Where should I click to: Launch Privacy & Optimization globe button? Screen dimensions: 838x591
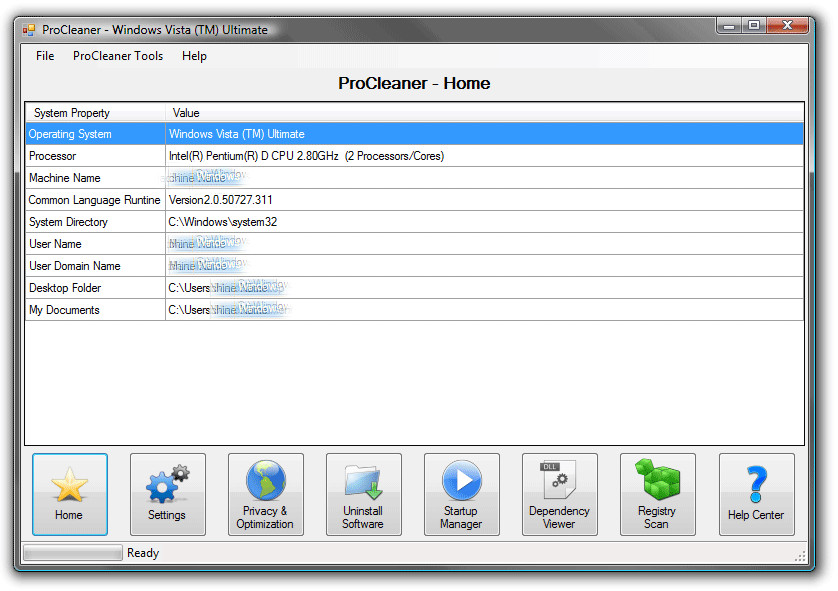(266, 494)
